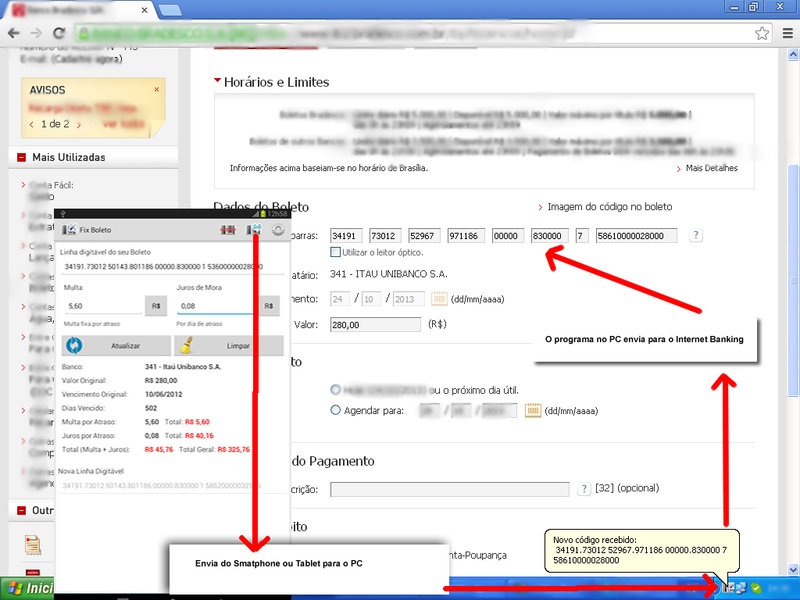Switch to the Banco Bradesco browser tab

(x=79, y=10)
